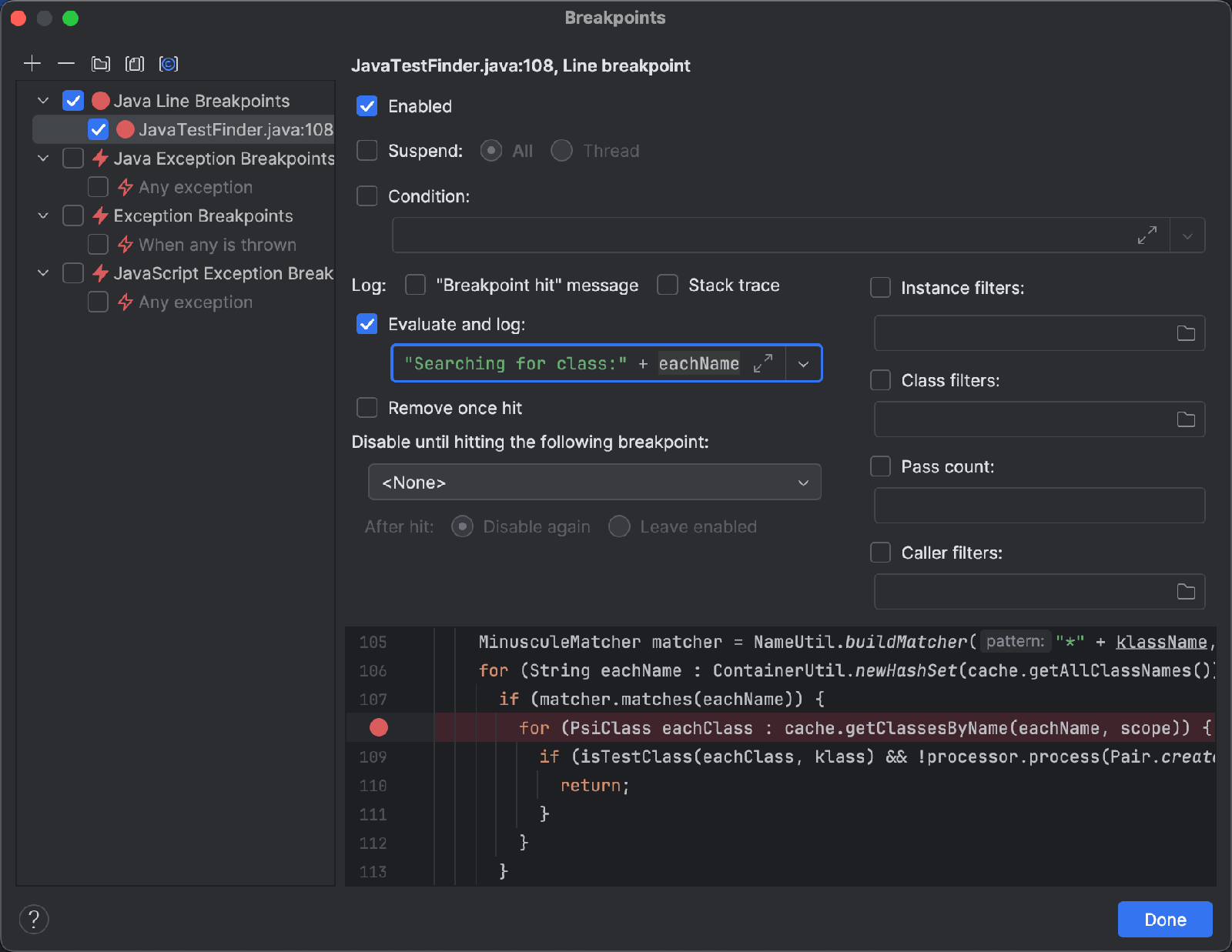The image size is (1232, 952).
Task: Check When any is thrown checkbox
Action: pyautogui.click(x=98, y=245)
